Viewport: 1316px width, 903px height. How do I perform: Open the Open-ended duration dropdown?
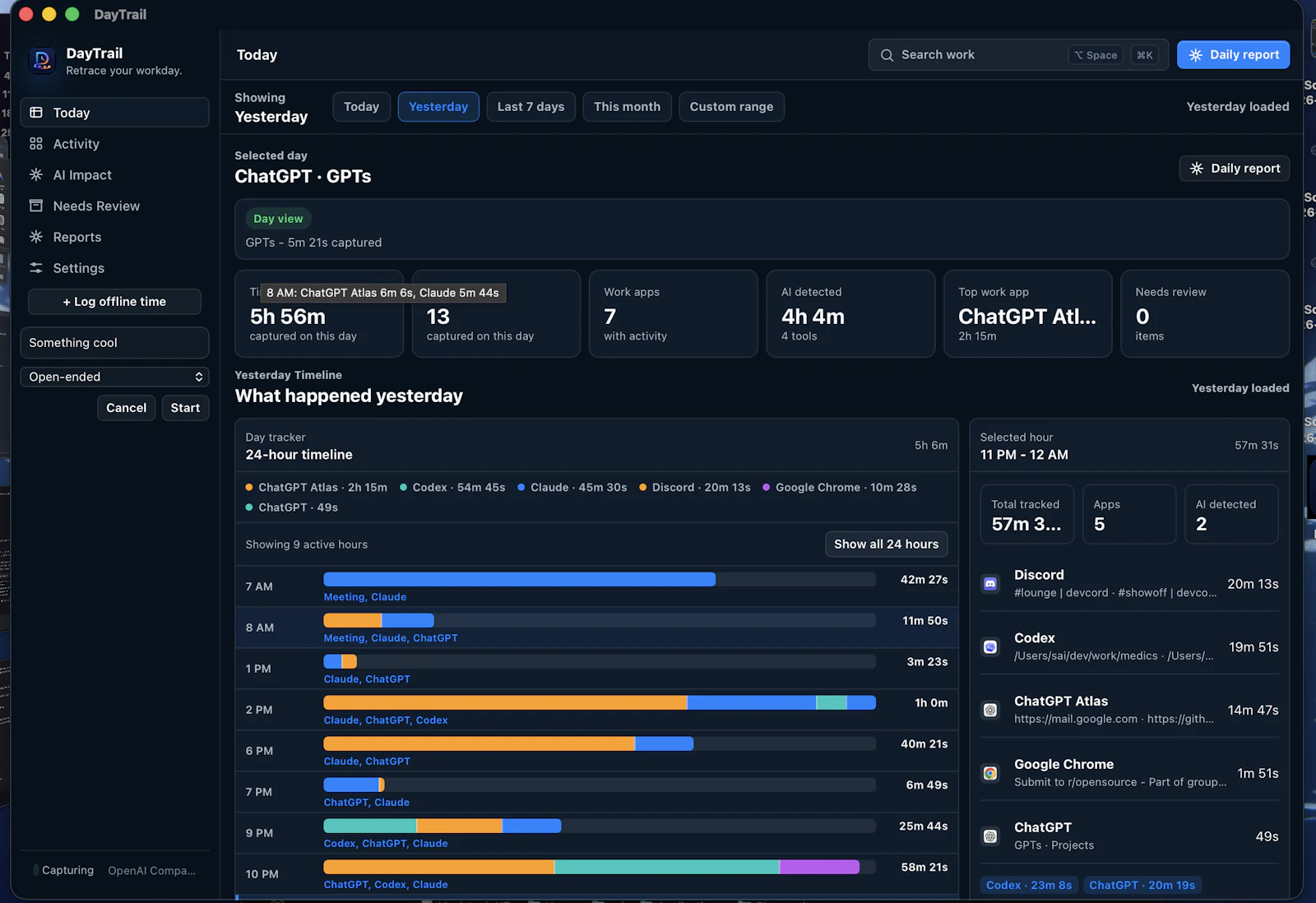114,377
